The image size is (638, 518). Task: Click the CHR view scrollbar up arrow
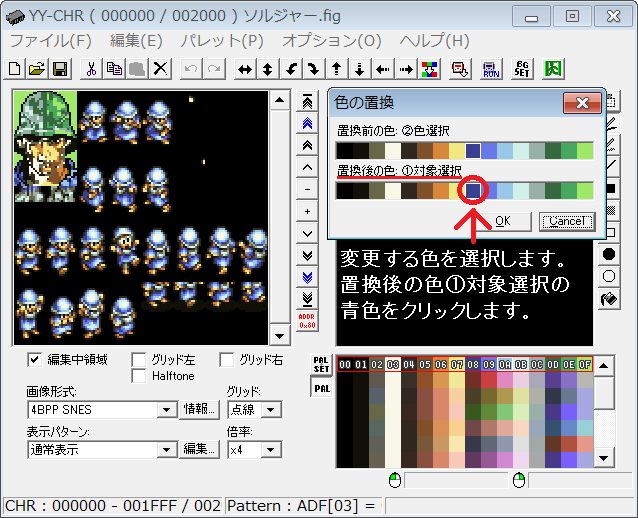pyautogui.click(x=280, y=100)
